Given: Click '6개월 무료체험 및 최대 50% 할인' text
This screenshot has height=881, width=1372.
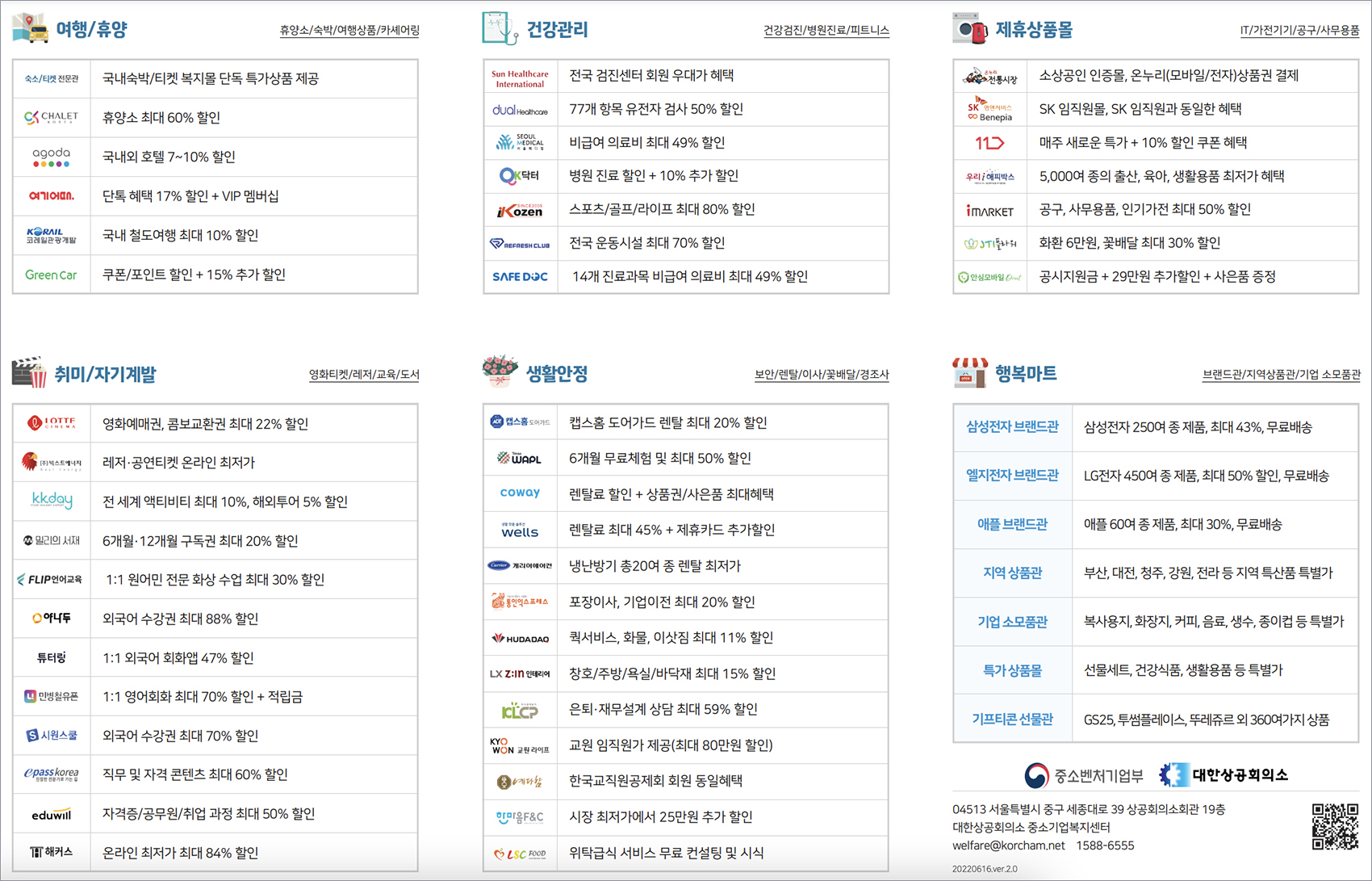Looking at the screenshot, I should pos(659,458).
